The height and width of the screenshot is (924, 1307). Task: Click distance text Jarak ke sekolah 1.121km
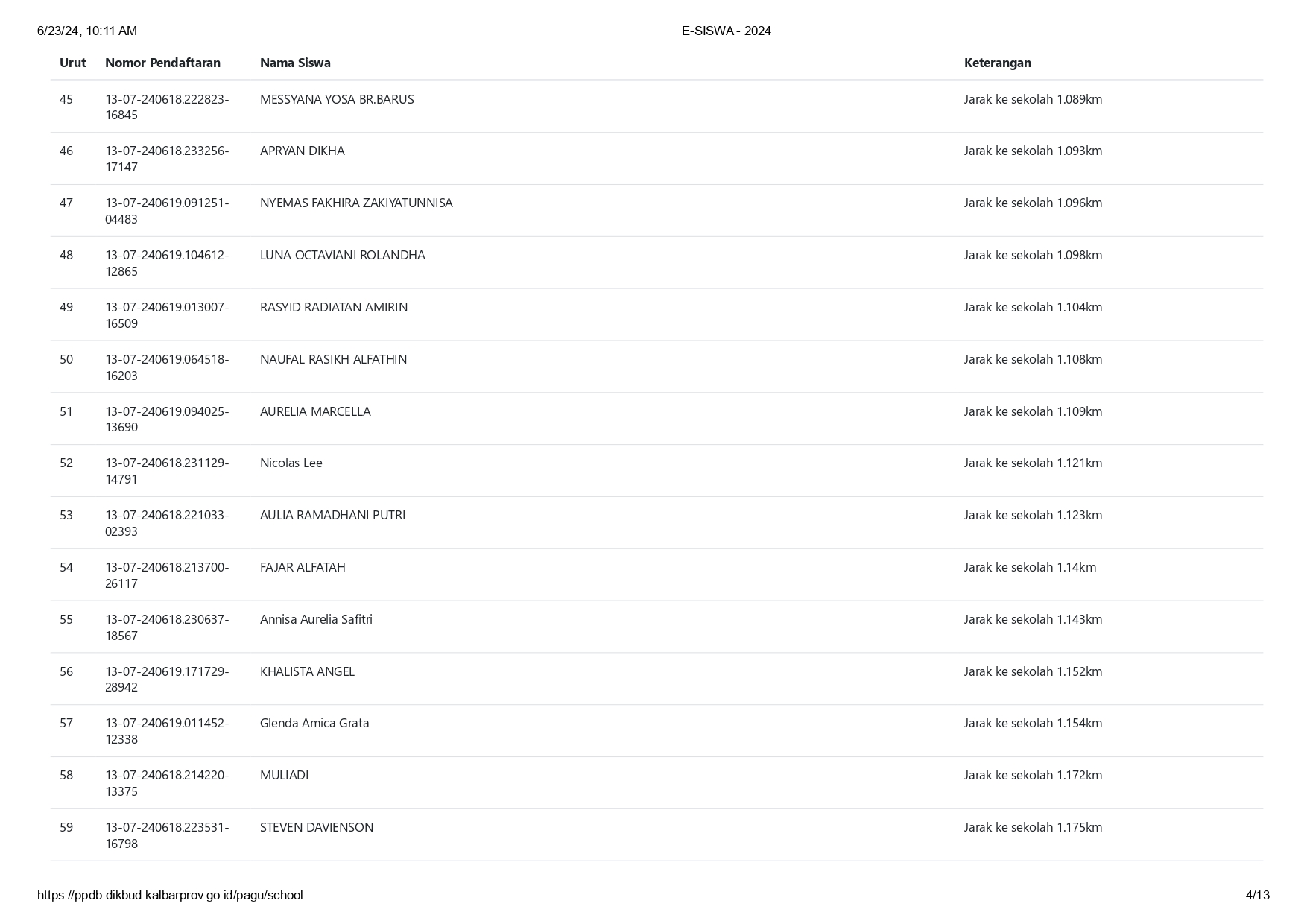point(1033,463)
